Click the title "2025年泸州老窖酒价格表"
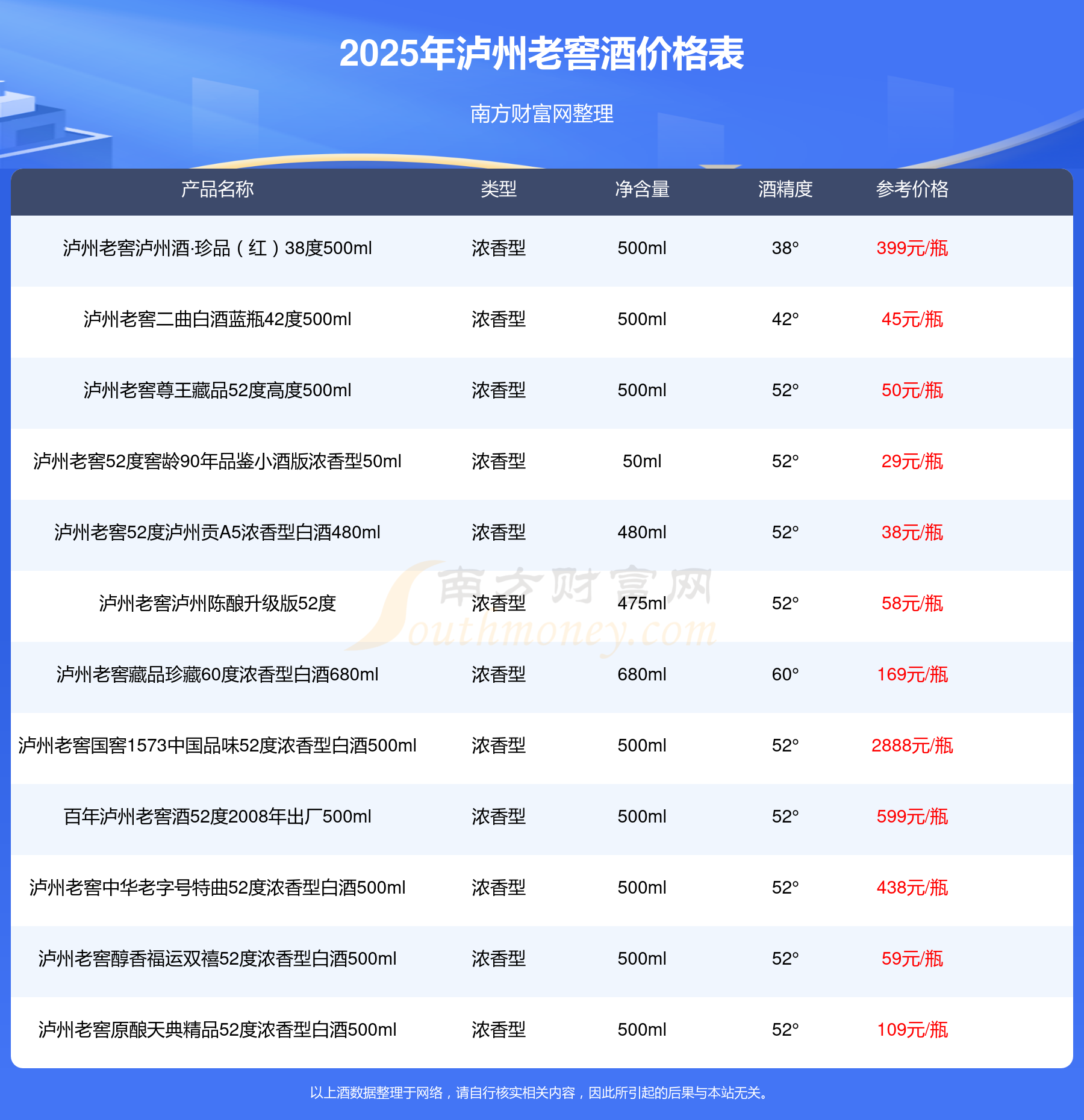1084x1120 pixels. 542,54
